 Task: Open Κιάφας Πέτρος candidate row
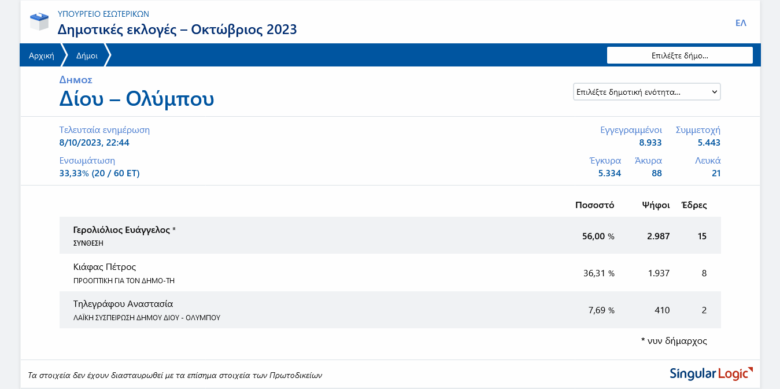tap(390, 273)
